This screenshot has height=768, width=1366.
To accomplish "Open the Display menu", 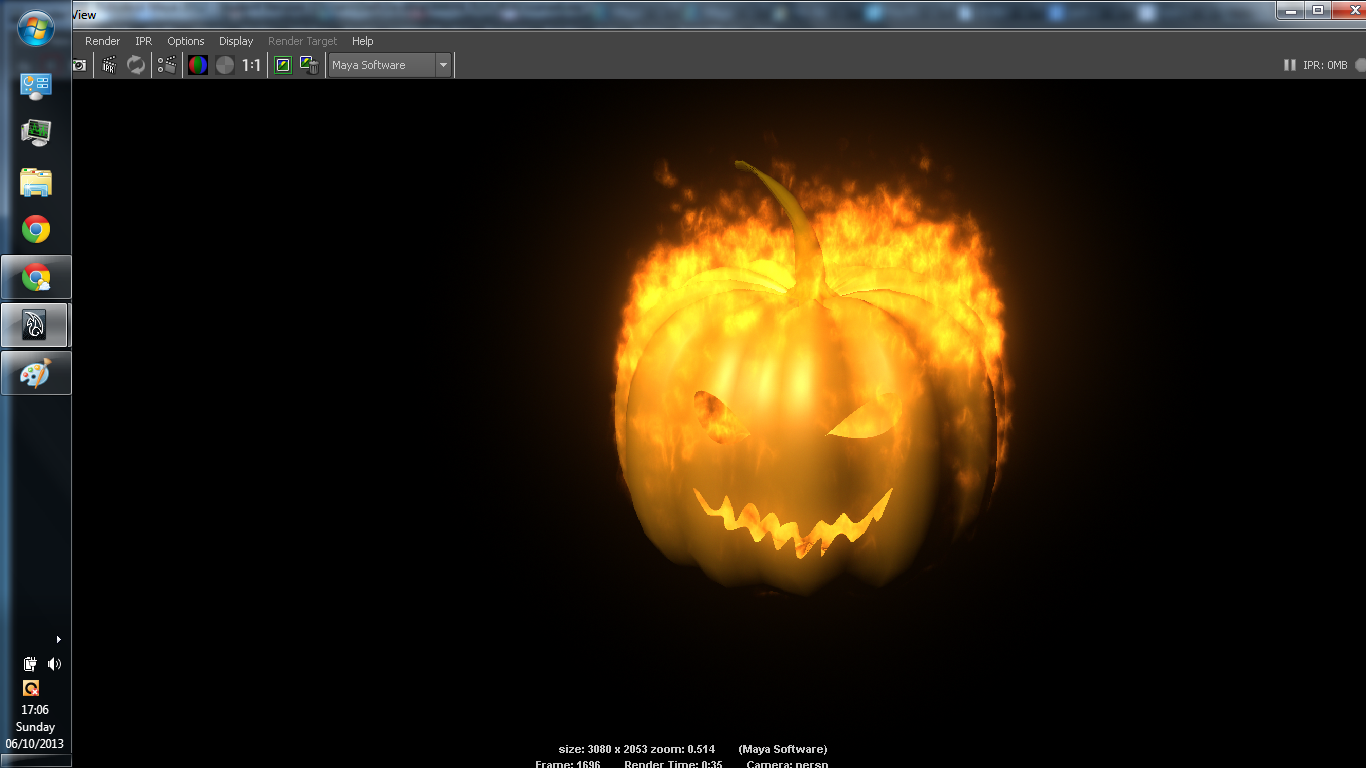I will click(236, 41).
